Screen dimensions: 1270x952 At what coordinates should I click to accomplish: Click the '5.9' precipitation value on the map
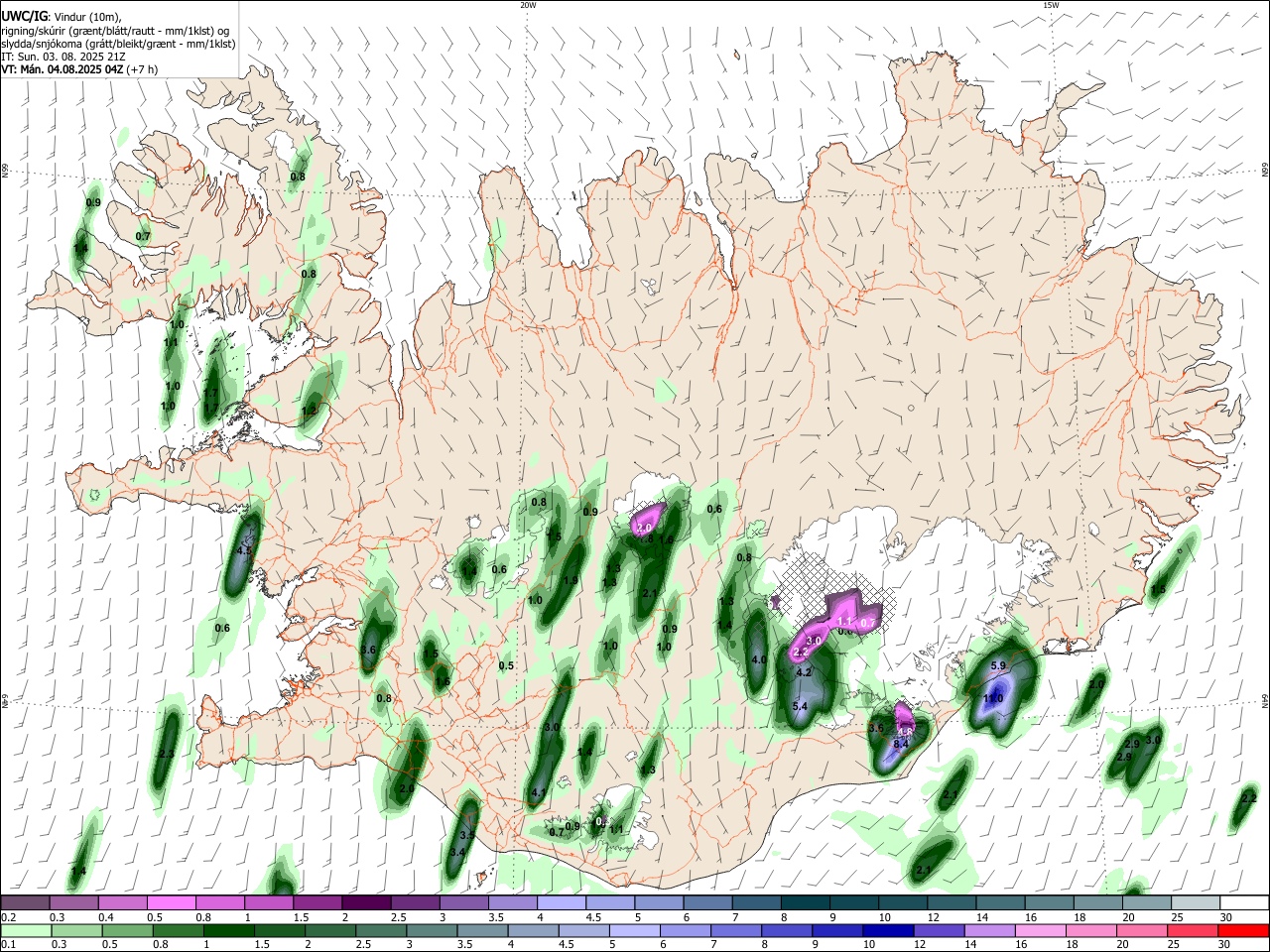pyautogui.click(x=998, y=665)
